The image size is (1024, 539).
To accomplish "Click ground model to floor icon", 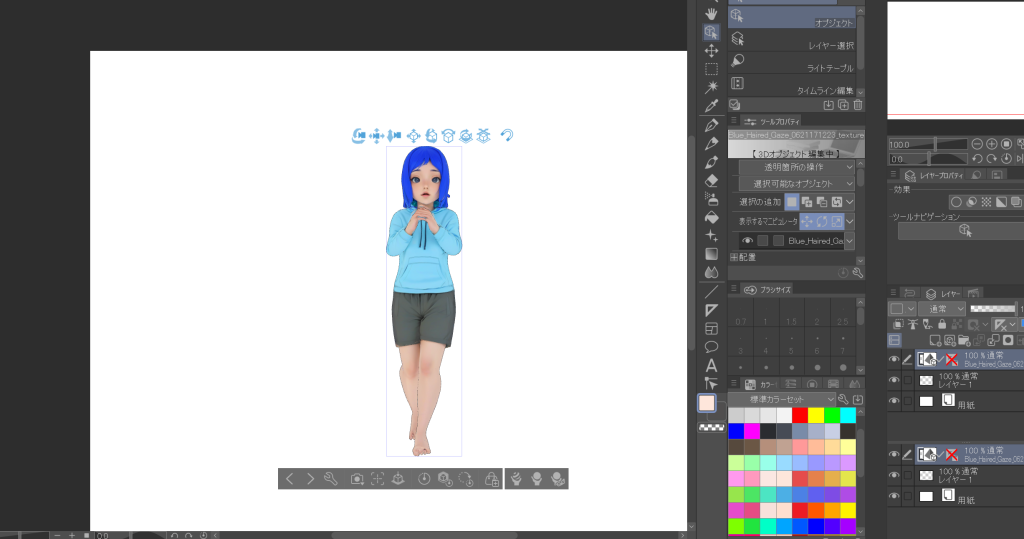I will (398, 479).
